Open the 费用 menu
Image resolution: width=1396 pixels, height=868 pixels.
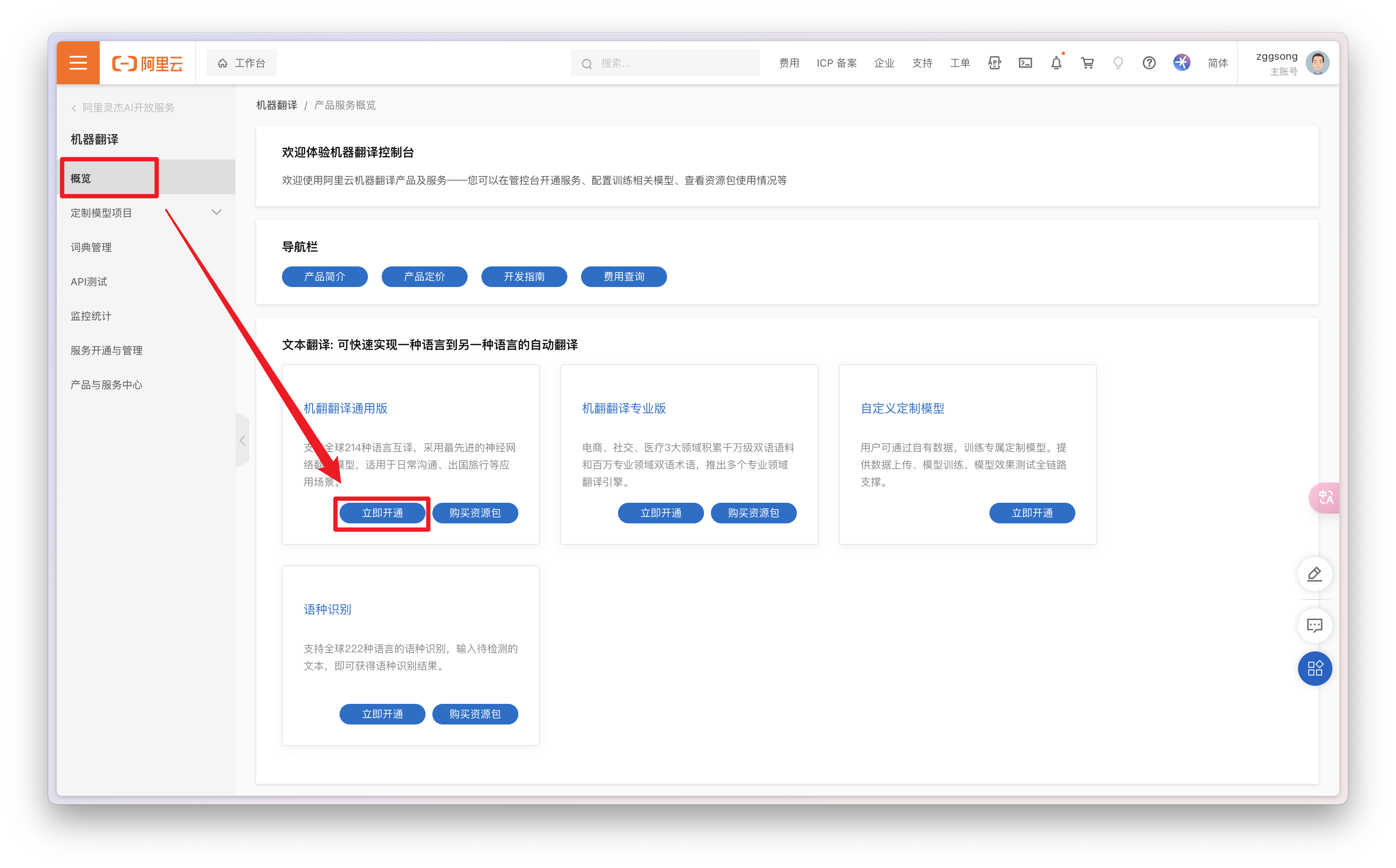[789, 63]
